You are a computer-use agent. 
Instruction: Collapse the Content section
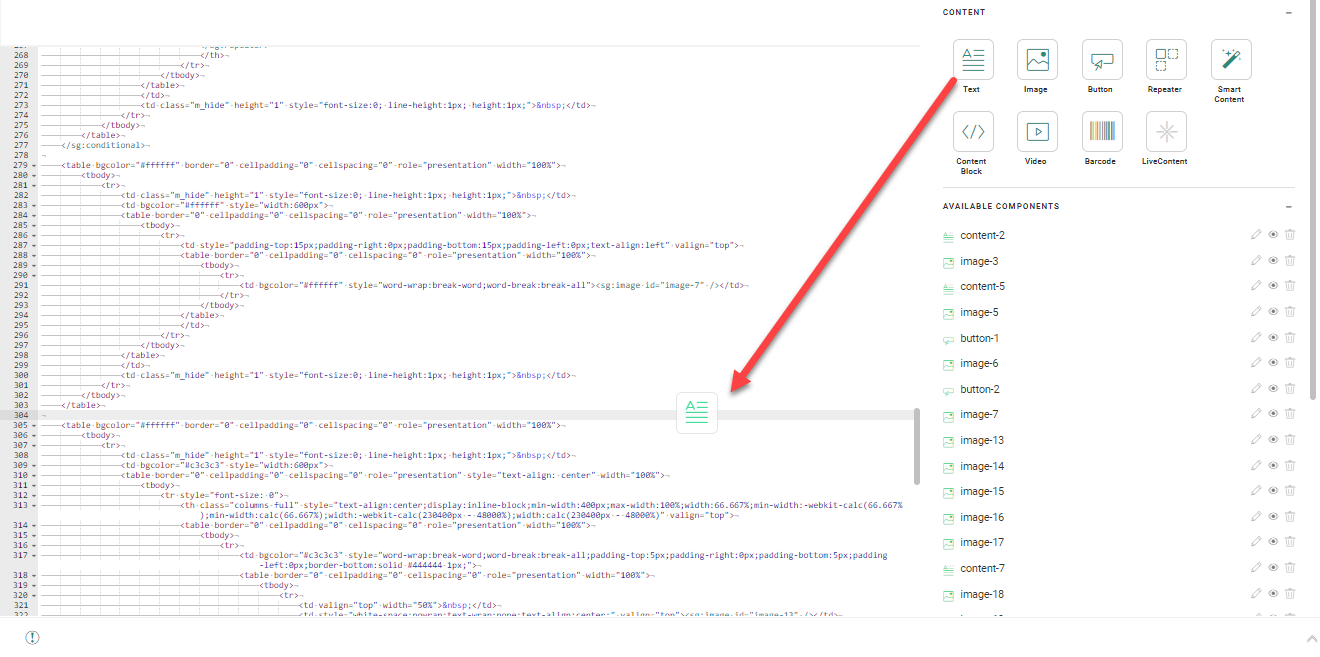click(x=1288, y=13)
